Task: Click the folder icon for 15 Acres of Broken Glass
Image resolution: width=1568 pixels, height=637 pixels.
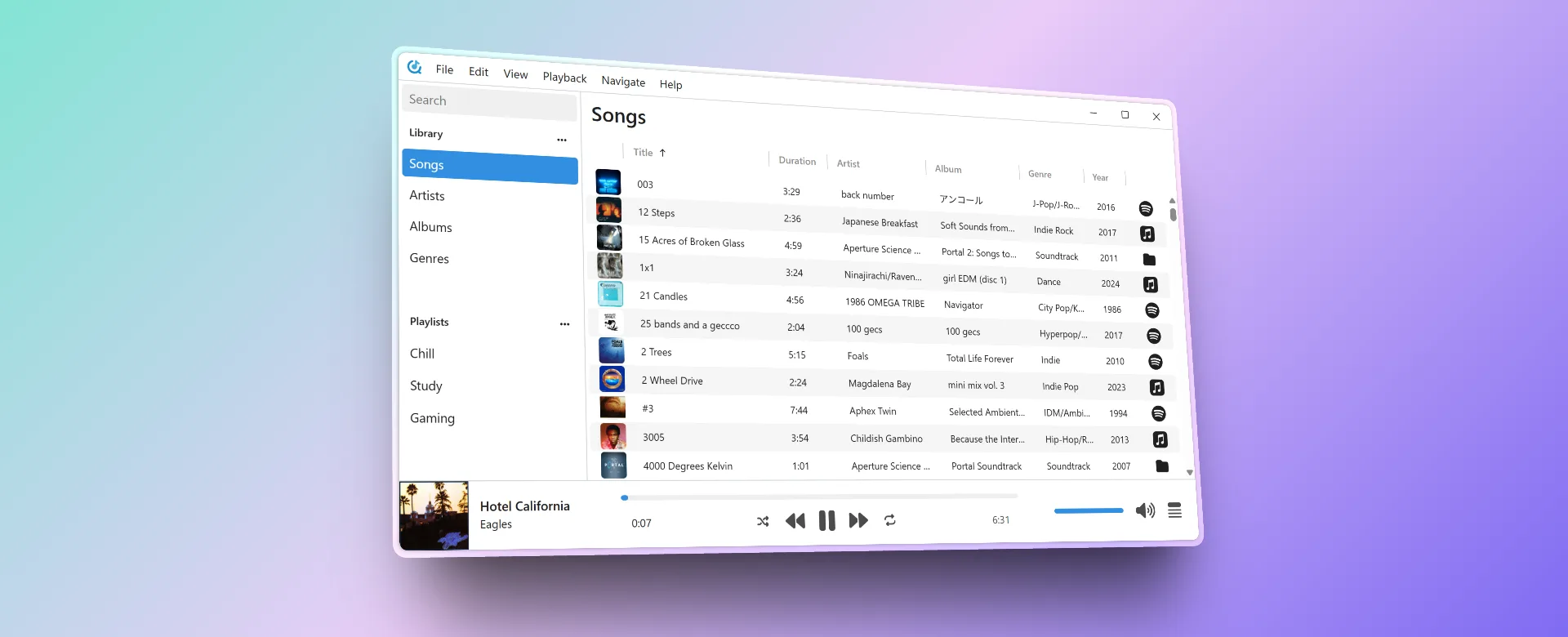Action: [x=1149, y=260]
